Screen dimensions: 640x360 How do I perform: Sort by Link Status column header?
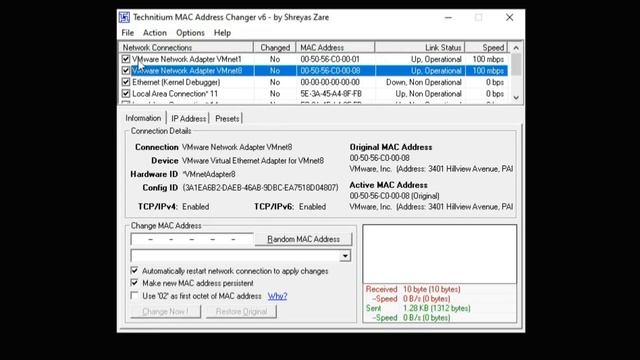click(420, 48)
